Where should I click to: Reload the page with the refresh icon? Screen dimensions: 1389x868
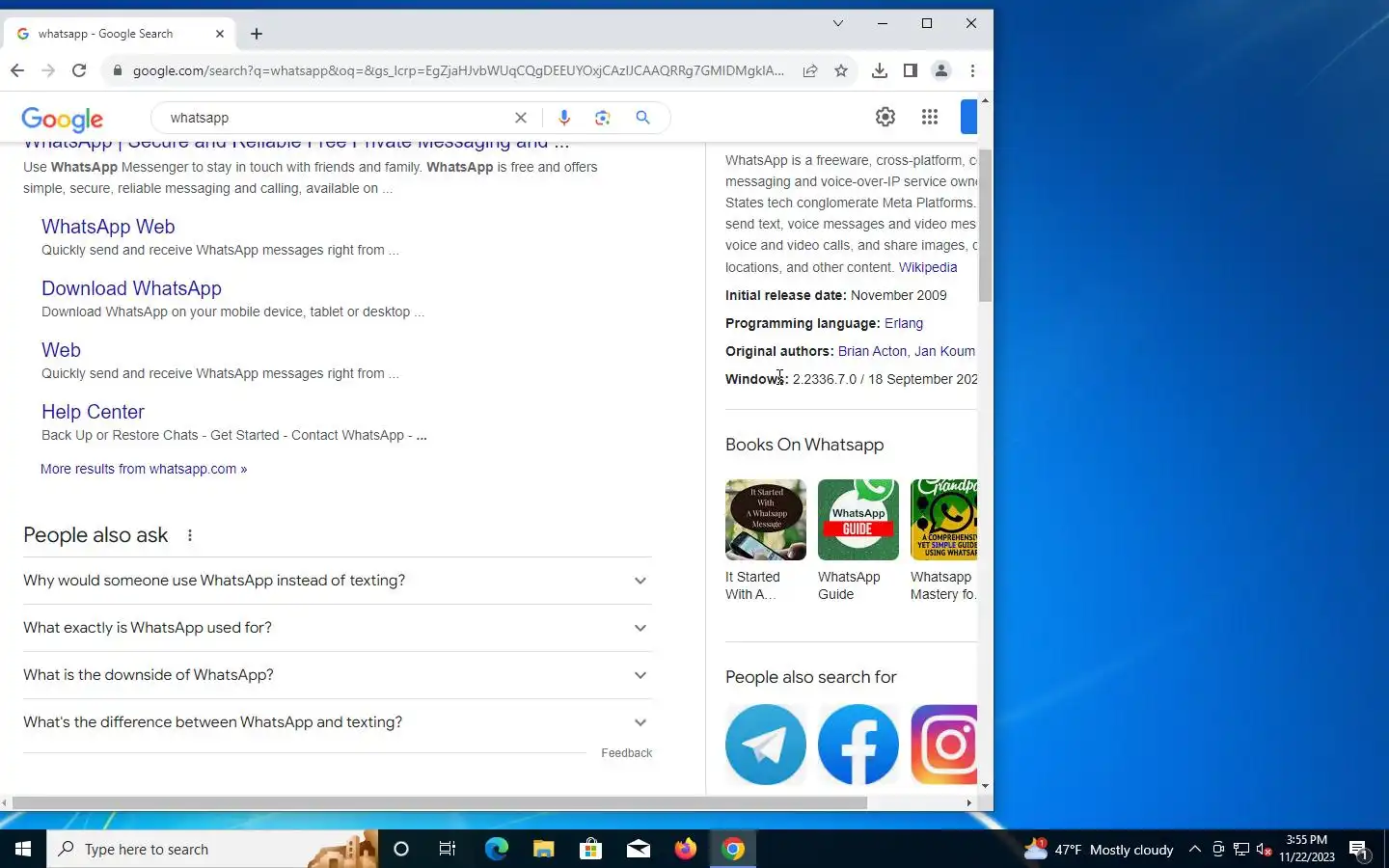point(79,70)
